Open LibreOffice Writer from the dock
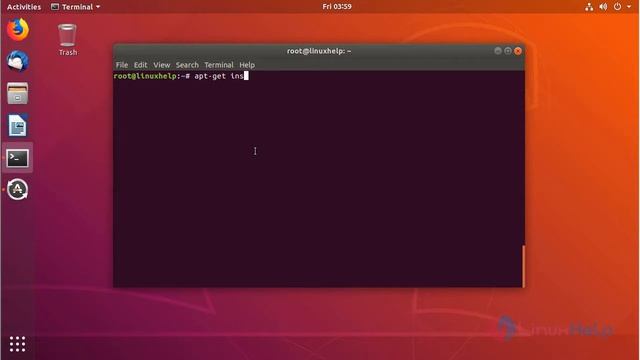Viewport: 640px width, 360px height. [x=18, y=125]
